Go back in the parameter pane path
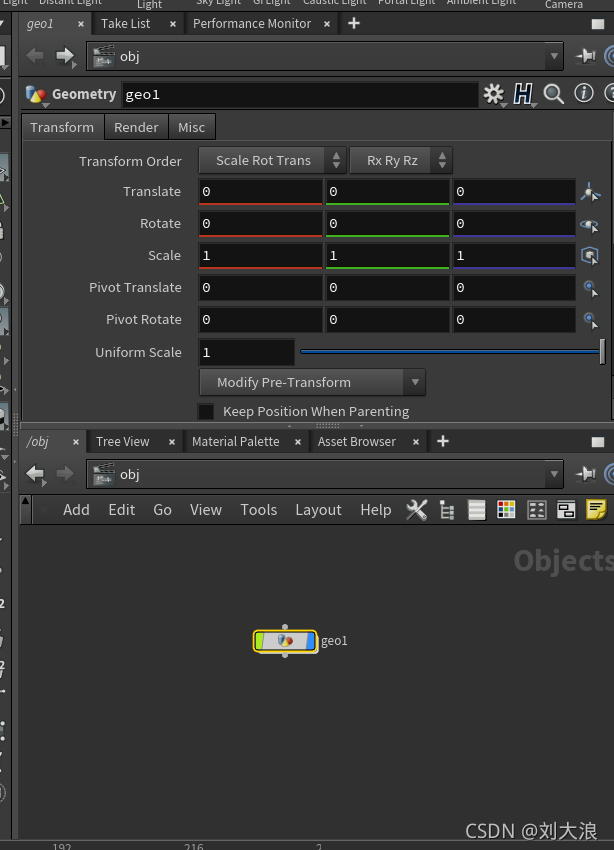The height and width of the screenshot is (850, 614). (x=35, y=55)
